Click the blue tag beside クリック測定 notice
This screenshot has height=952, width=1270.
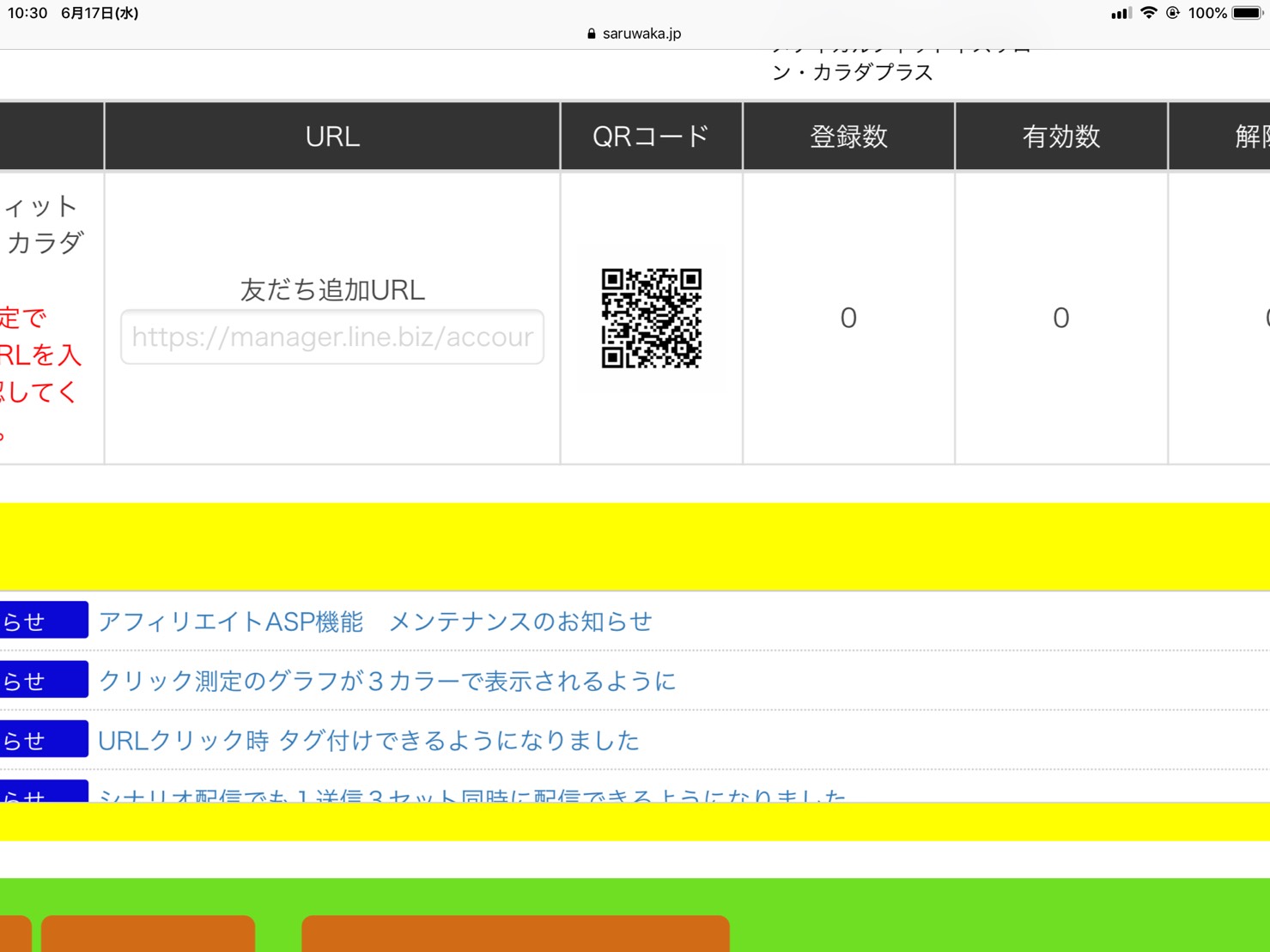click(43, 679)
